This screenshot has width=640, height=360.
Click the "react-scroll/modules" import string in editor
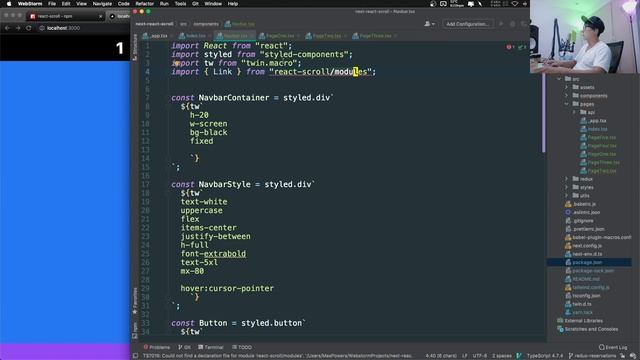[320, 72]
